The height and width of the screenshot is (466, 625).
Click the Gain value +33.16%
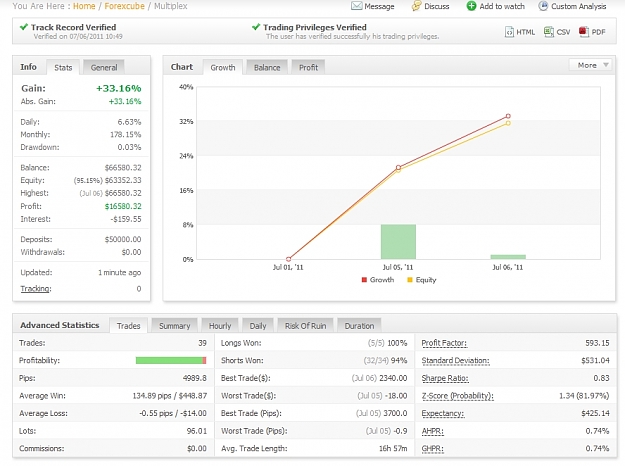119,88
